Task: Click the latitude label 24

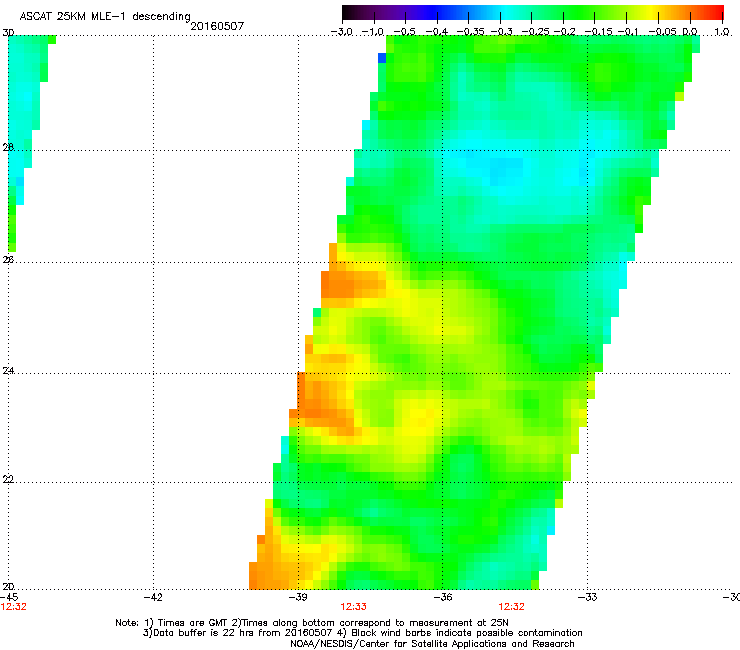Action: tap(8, 371)
